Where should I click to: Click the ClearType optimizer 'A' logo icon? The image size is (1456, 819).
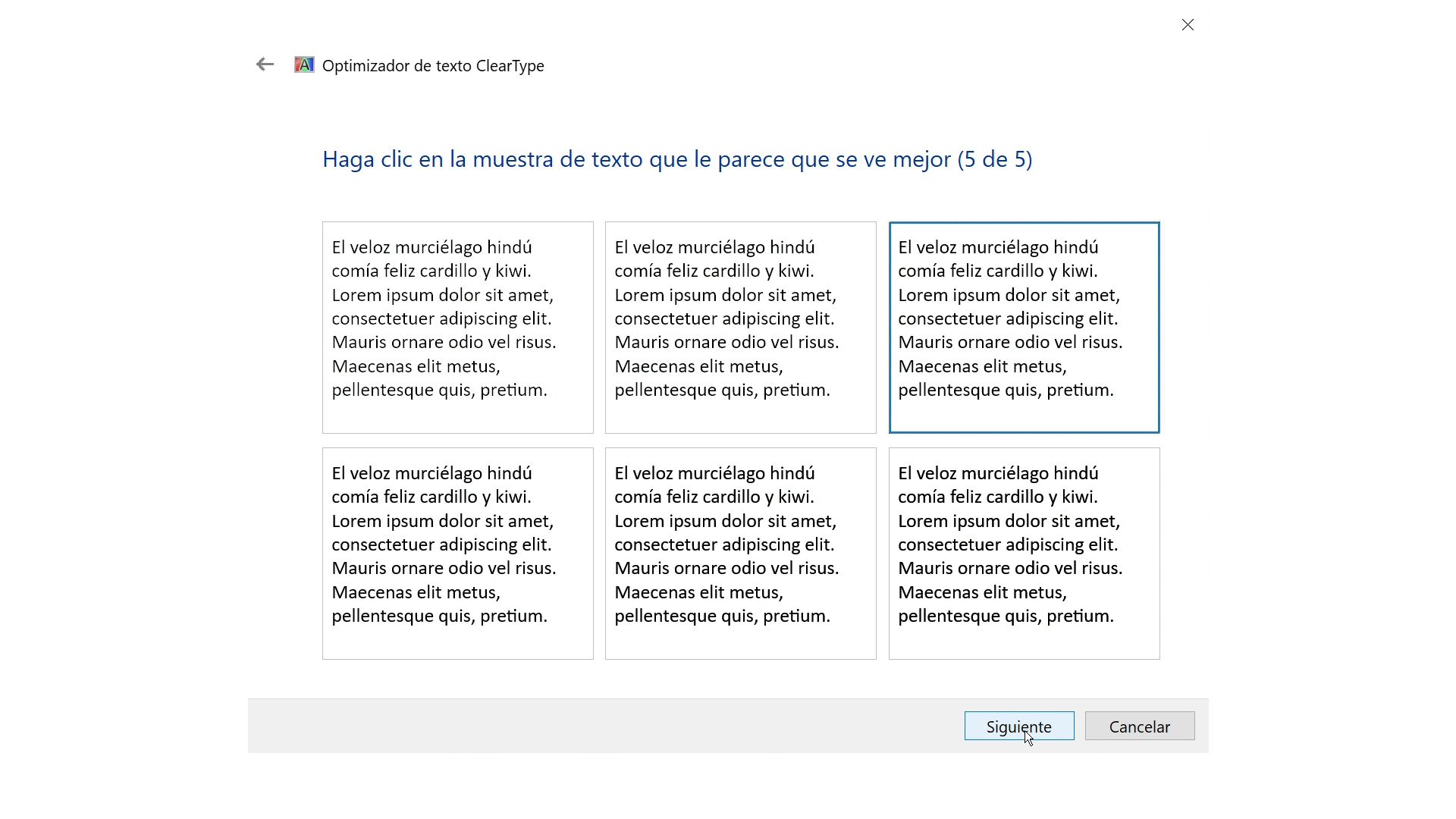coord(303,64)
